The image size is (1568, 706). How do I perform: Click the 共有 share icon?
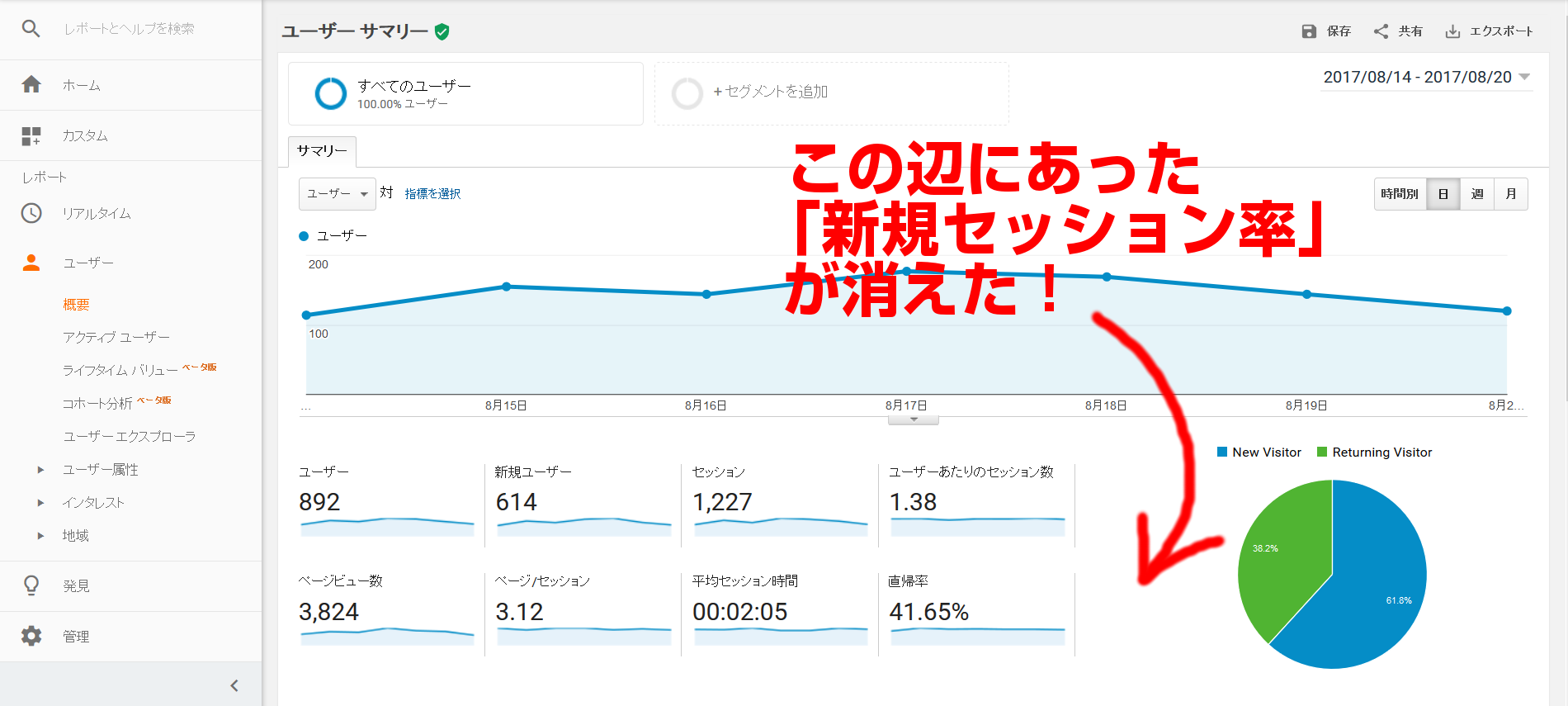pos(1381,31)
